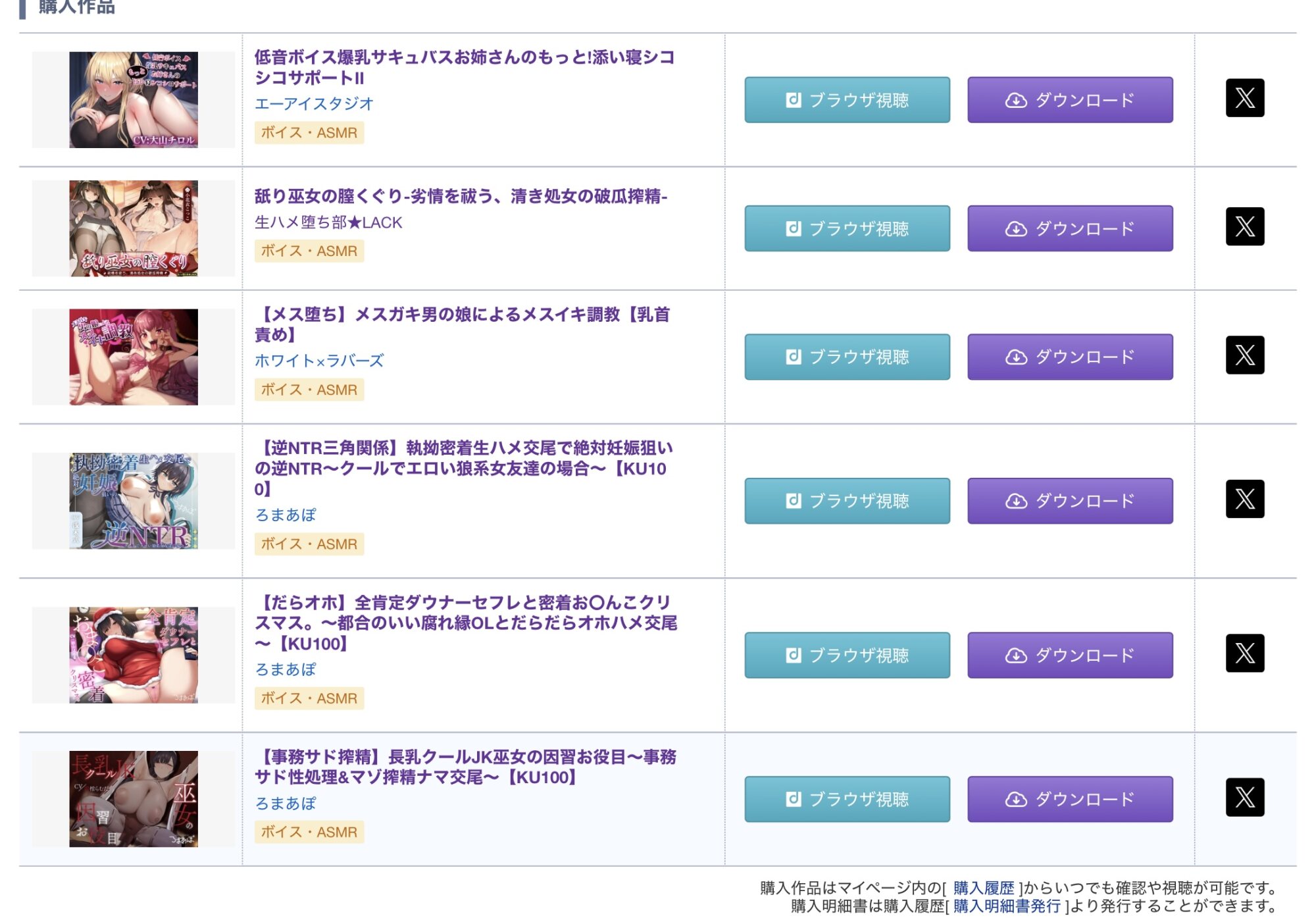This screenshot has height=924, width=1316.
Task: Click ブラウザ視聴 in the fourth row
Action: (x=847, y=501)
